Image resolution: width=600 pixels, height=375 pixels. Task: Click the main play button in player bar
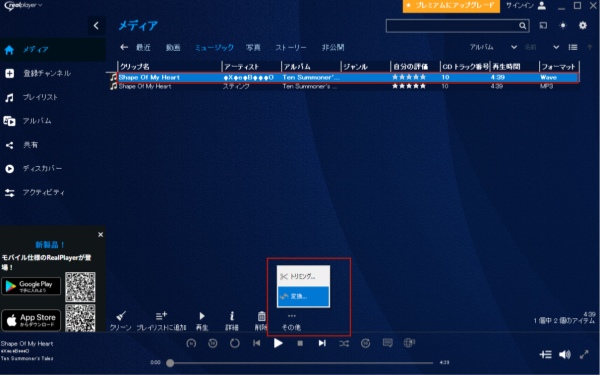[278, 343]
